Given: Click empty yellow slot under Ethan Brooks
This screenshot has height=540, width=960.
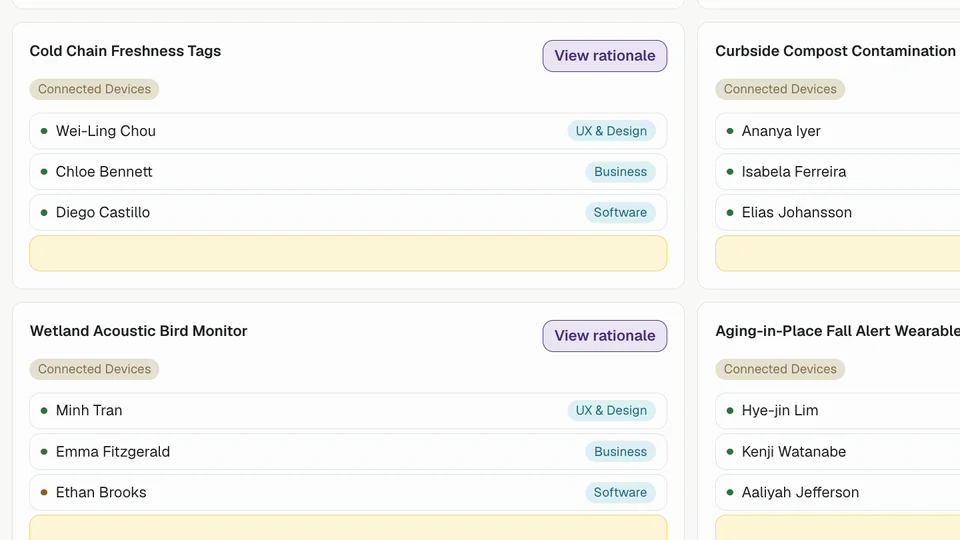Looking at the screenshot, I should click(x=348, y=528).
